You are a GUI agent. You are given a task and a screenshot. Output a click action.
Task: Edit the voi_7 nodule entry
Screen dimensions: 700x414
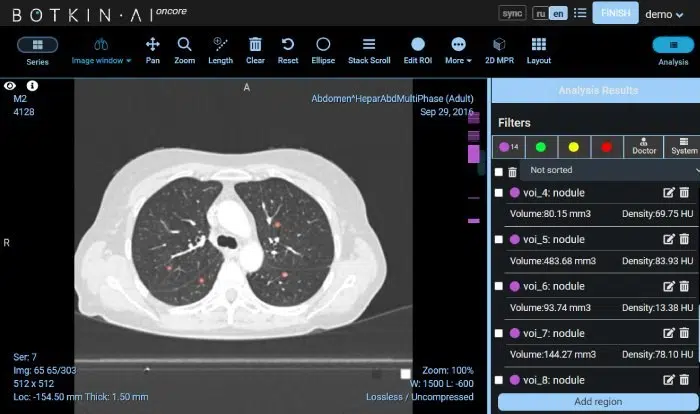tap(668, 333)
